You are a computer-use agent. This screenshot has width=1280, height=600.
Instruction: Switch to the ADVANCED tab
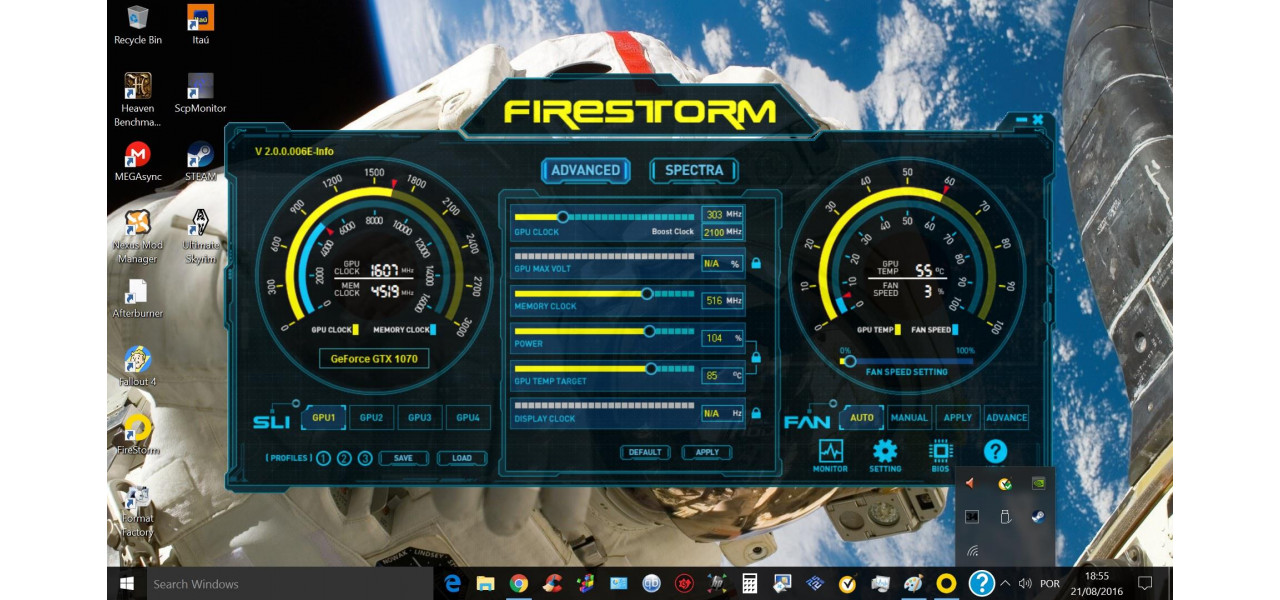tap(586, 170)
